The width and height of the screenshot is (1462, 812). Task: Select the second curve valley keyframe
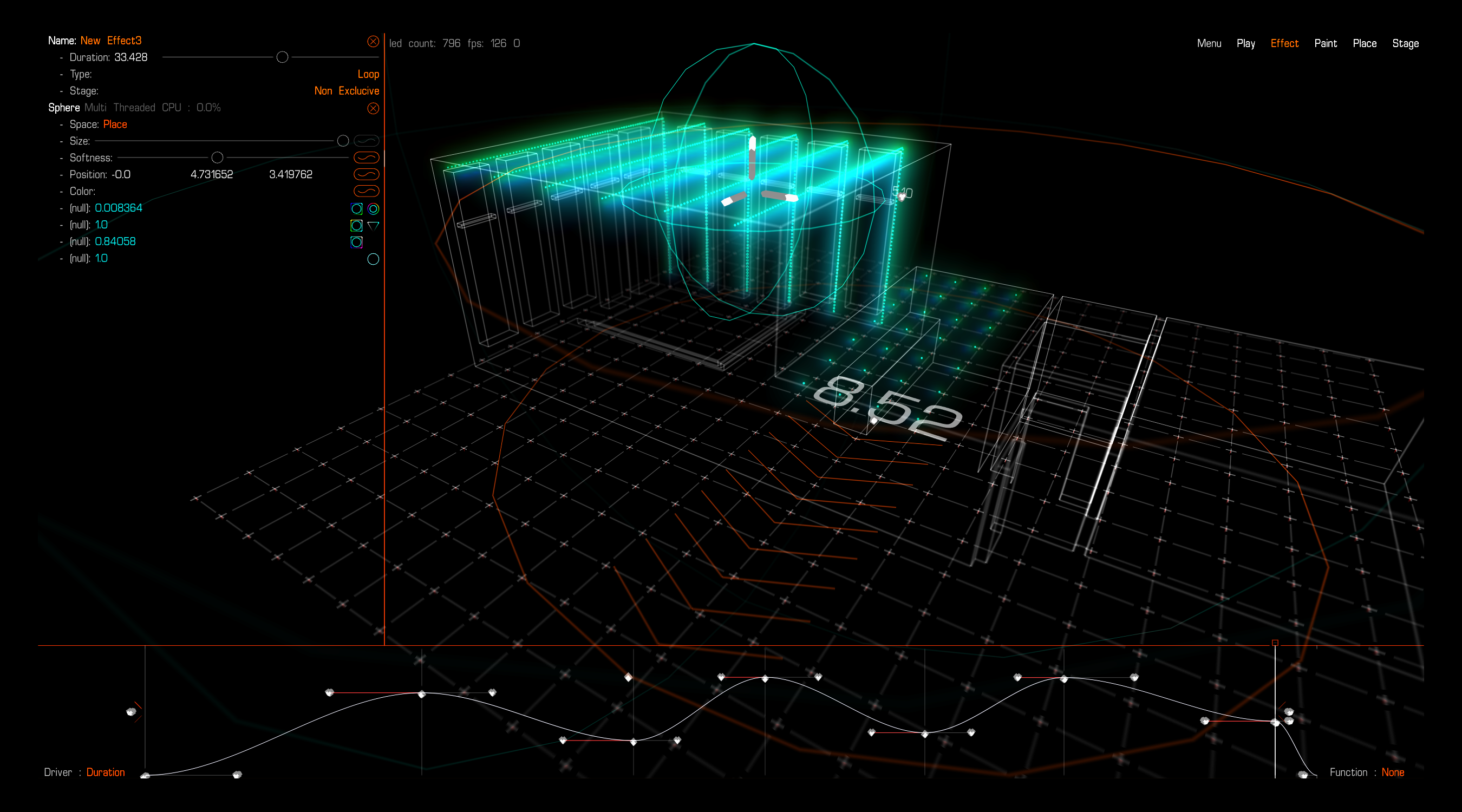924,734
